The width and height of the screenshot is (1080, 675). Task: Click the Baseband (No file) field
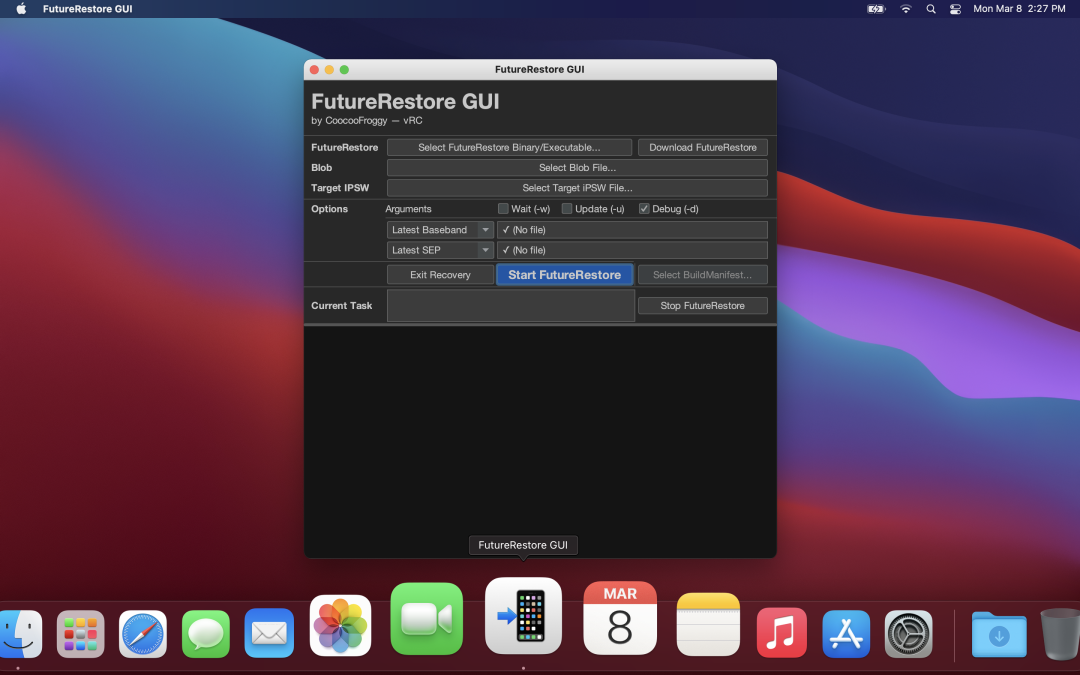point(632,230)
